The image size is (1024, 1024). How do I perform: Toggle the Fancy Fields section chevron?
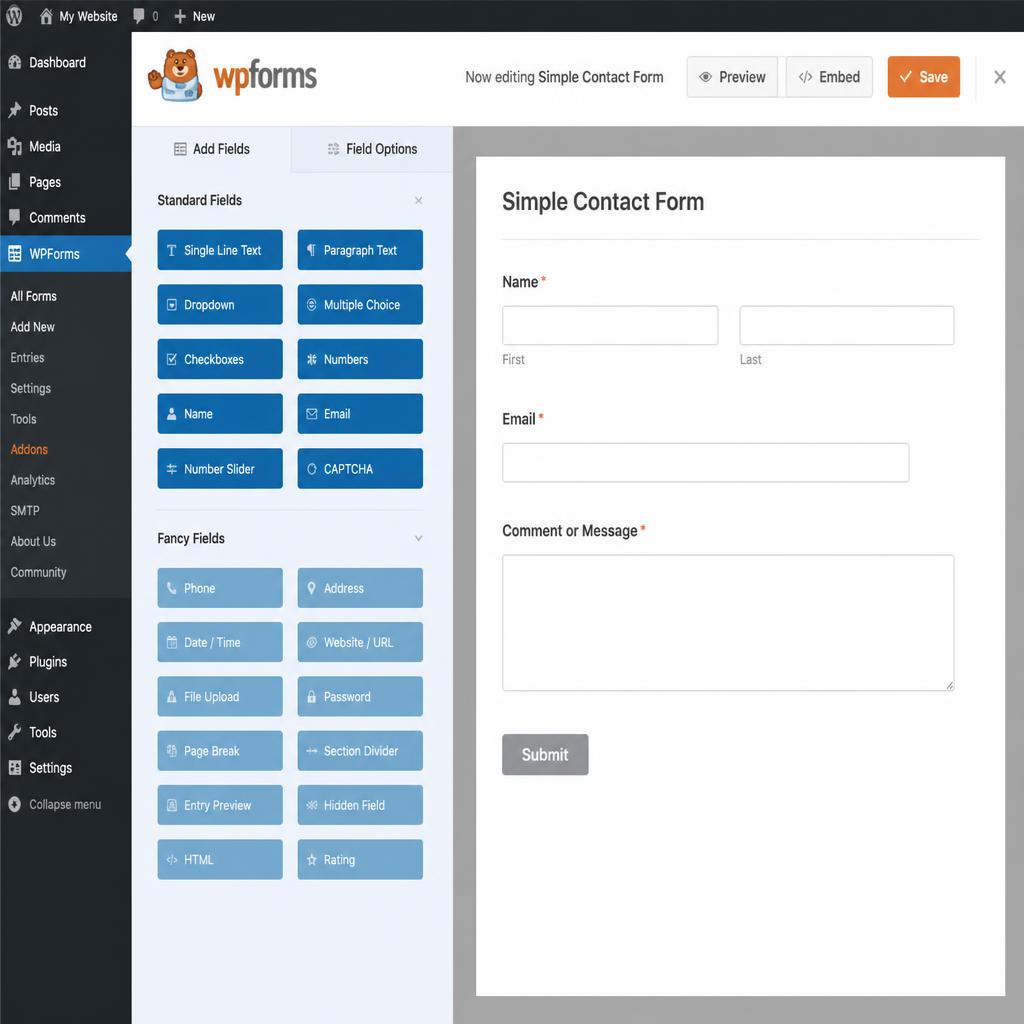click(418, 538)
